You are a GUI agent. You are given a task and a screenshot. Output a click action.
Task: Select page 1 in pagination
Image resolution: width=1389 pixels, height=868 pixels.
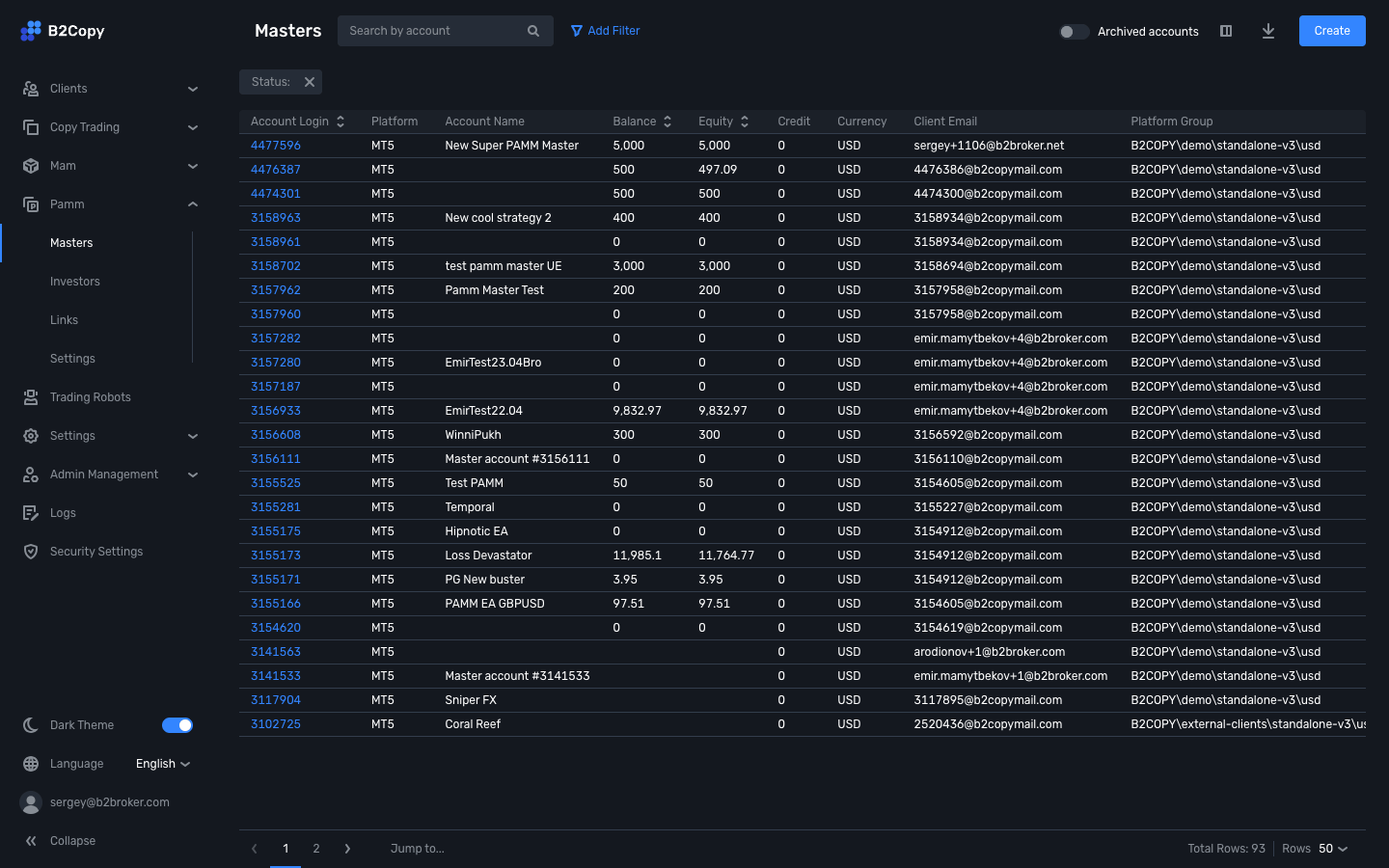point(286,849)
